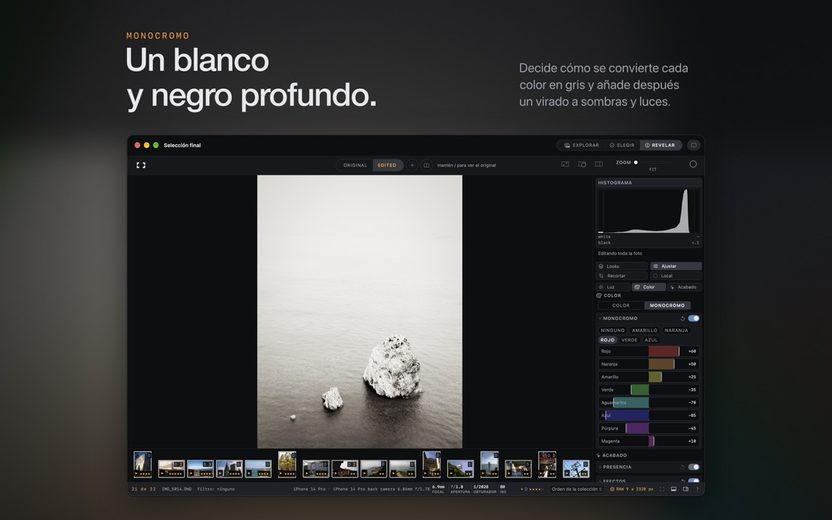
Task: Click the macOS close window red button
Action: click(x=137, y=145)
